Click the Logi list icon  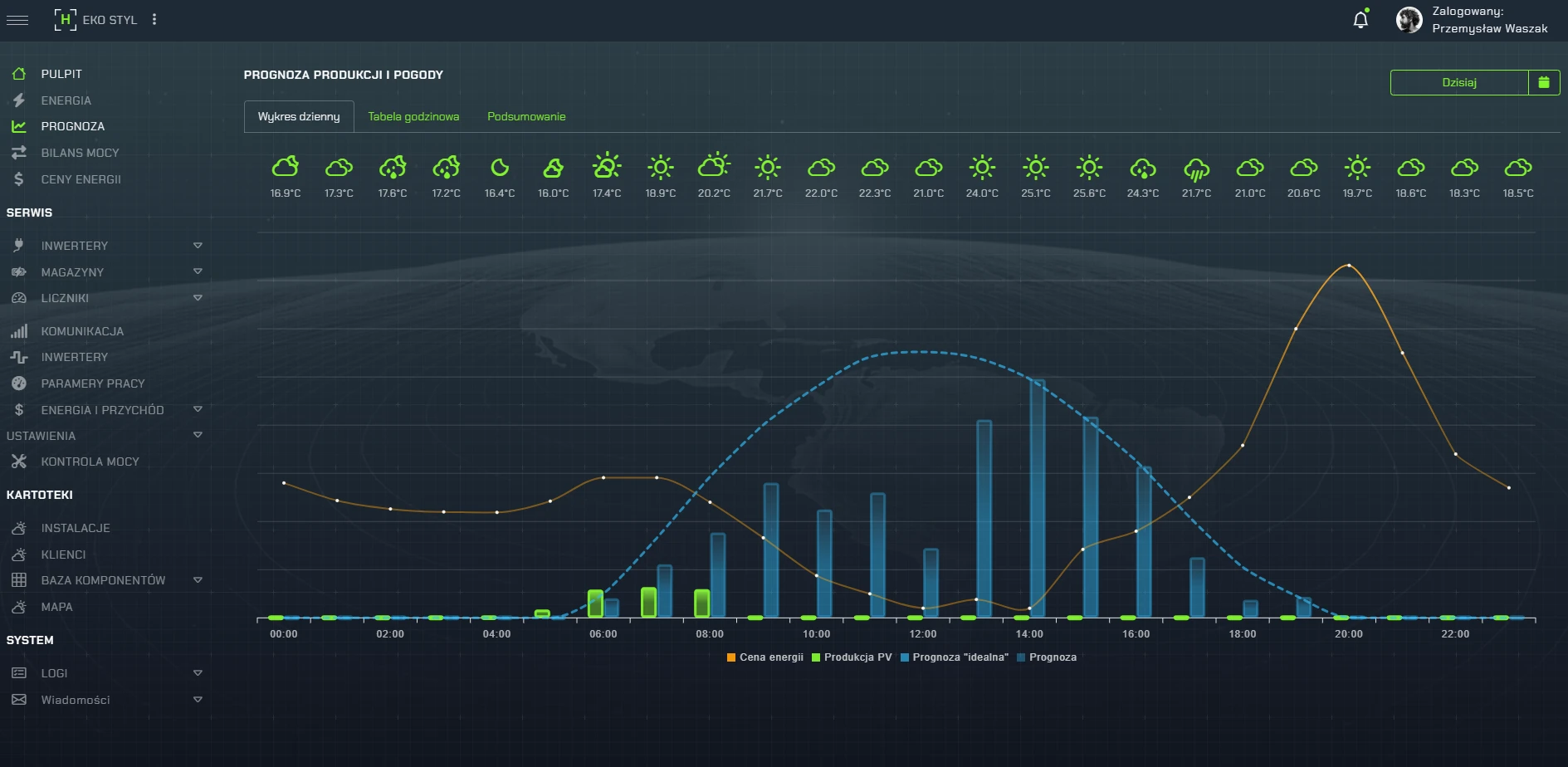point(19,673)
